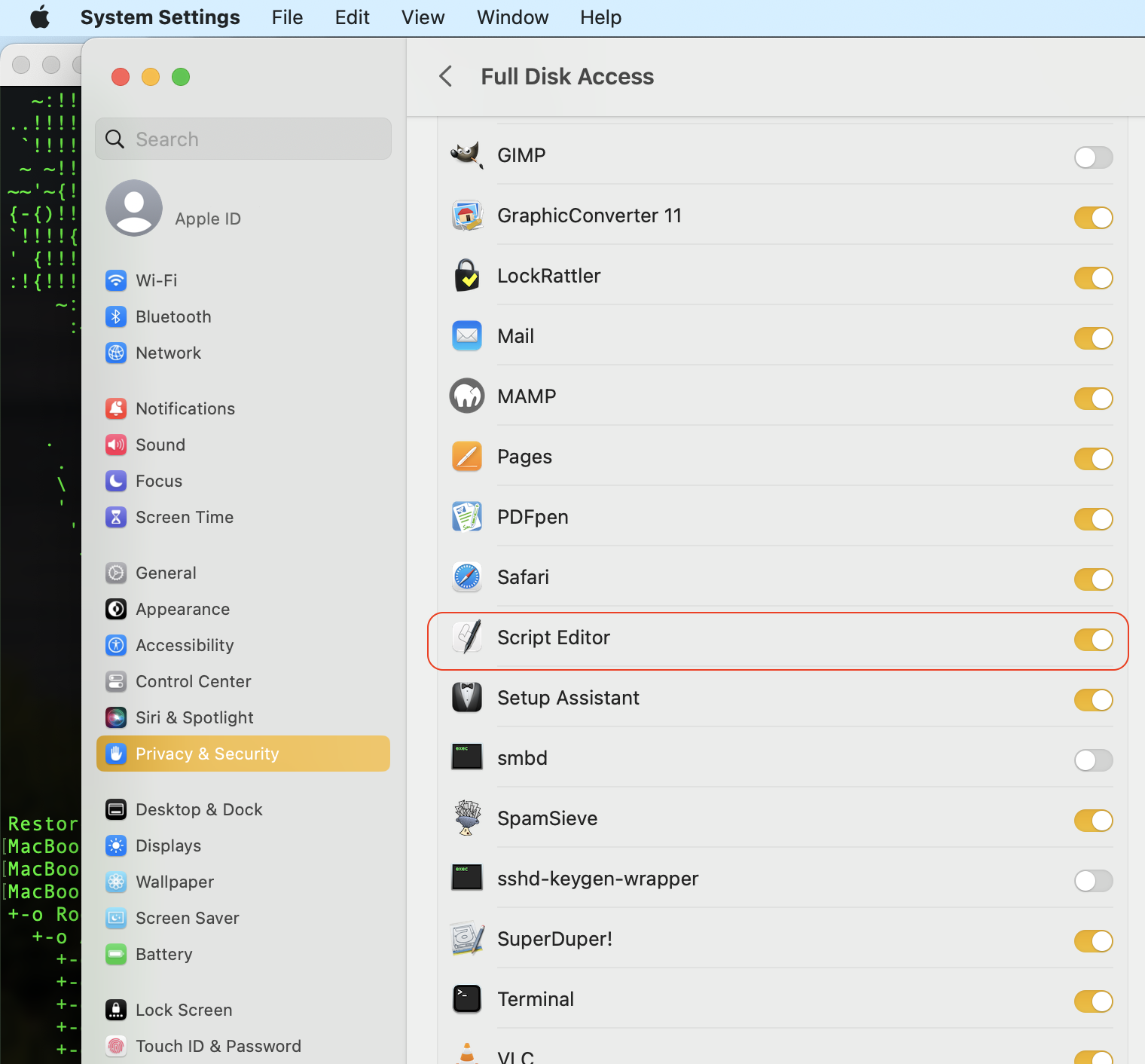Image resolution: width=1145 pixels, height=1064 pixels.
Task: Open Displays settings in sidebar
Action: tap(243, 845)
